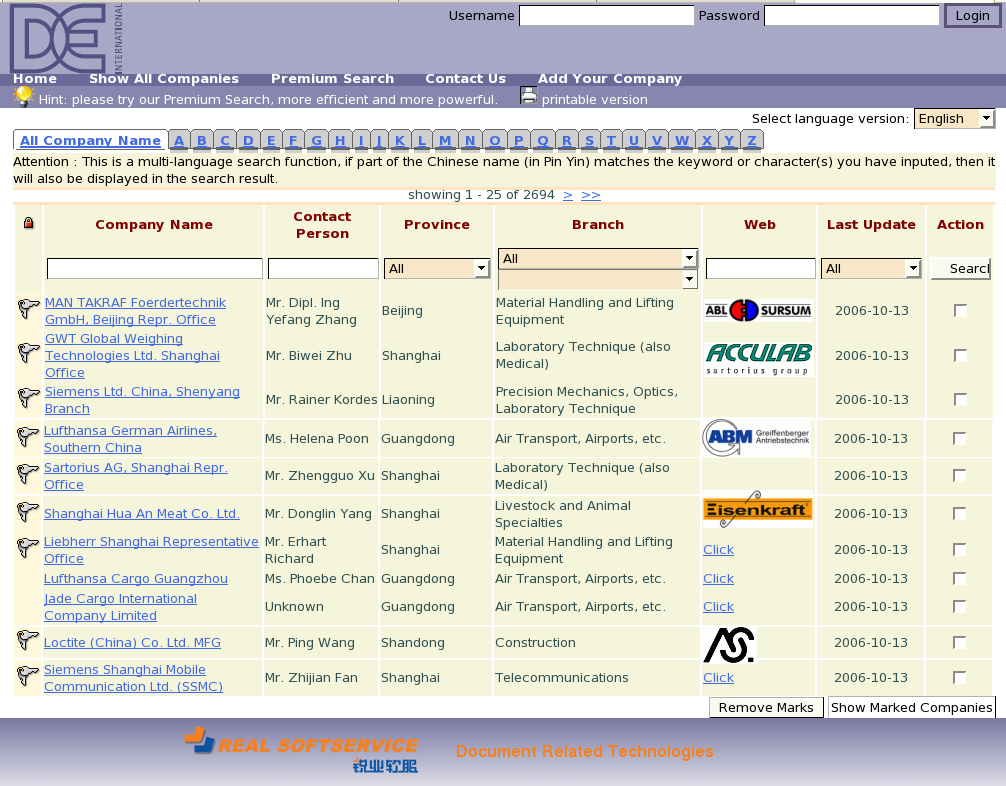The width and height of the screenshot is (1006, 786).
Task: Open the Eisenkraft banner logo
Action: pos(757,510)
